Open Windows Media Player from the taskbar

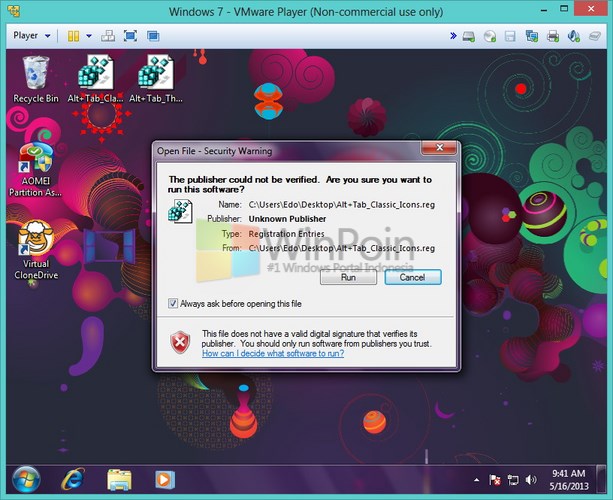pyautogui.click(x=165, y=480)
